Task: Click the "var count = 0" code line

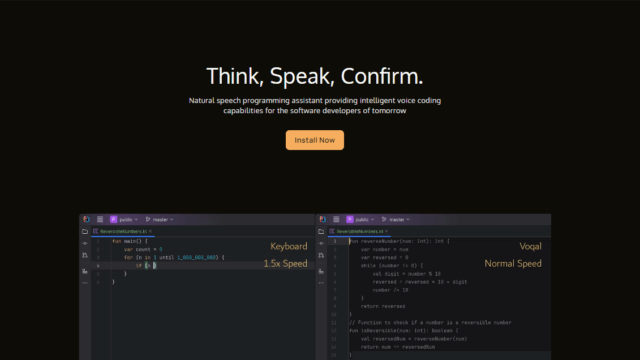Action: (143, 249)
